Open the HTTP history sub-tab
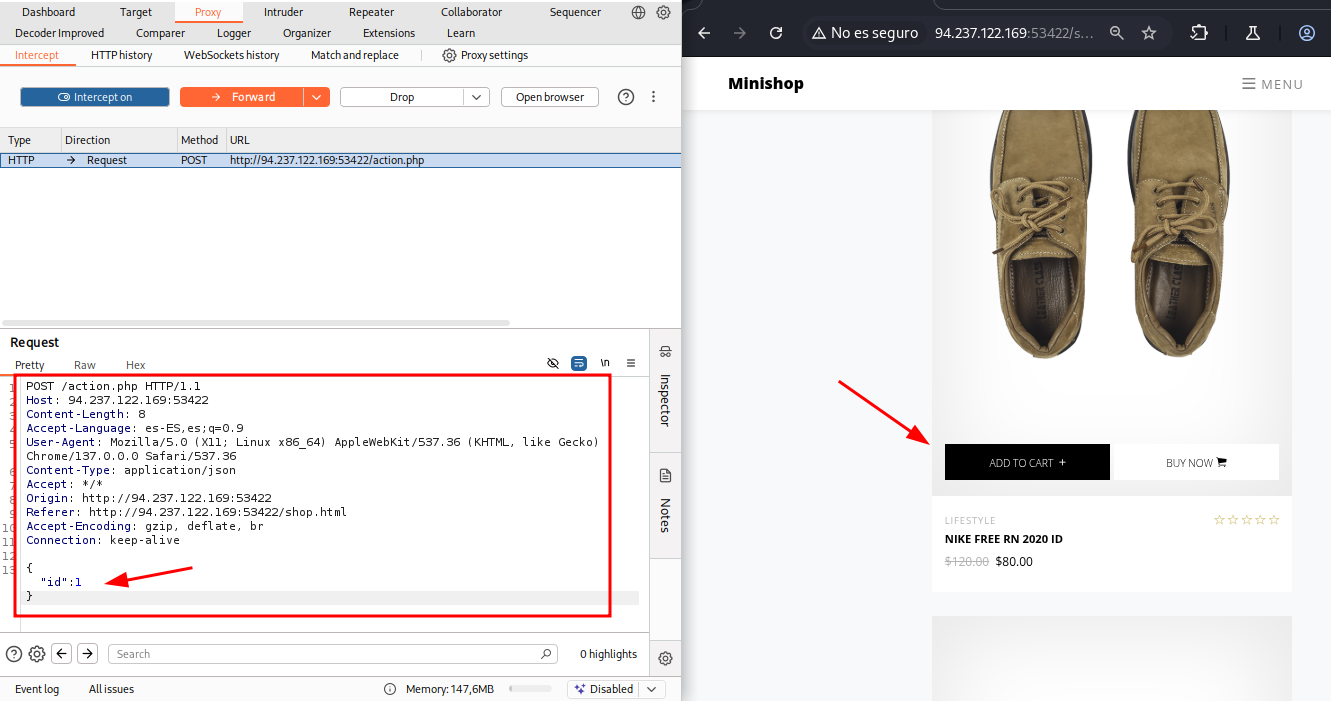1331x701 pixels. click(121, 55)
